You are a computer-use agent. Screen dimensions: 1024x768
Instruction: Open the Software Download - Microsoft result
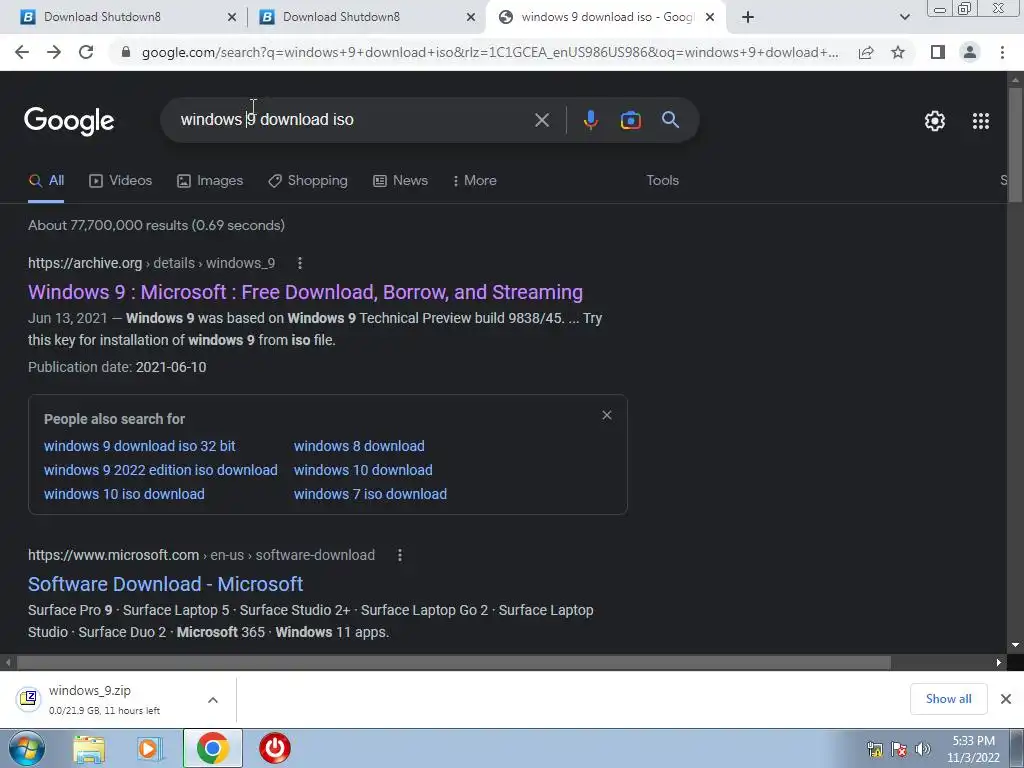pyautogui.click(x=166, y=584)
